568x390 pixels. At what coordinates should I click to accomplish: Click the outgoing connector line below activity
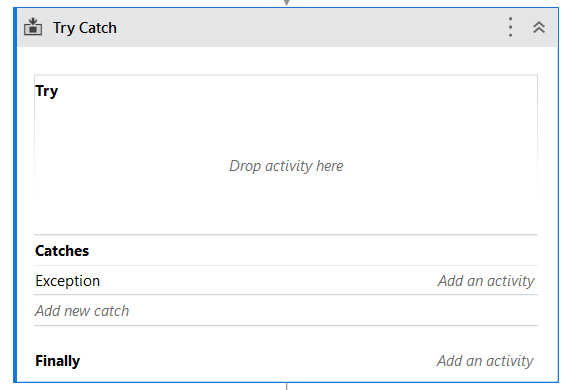point(287,386)
